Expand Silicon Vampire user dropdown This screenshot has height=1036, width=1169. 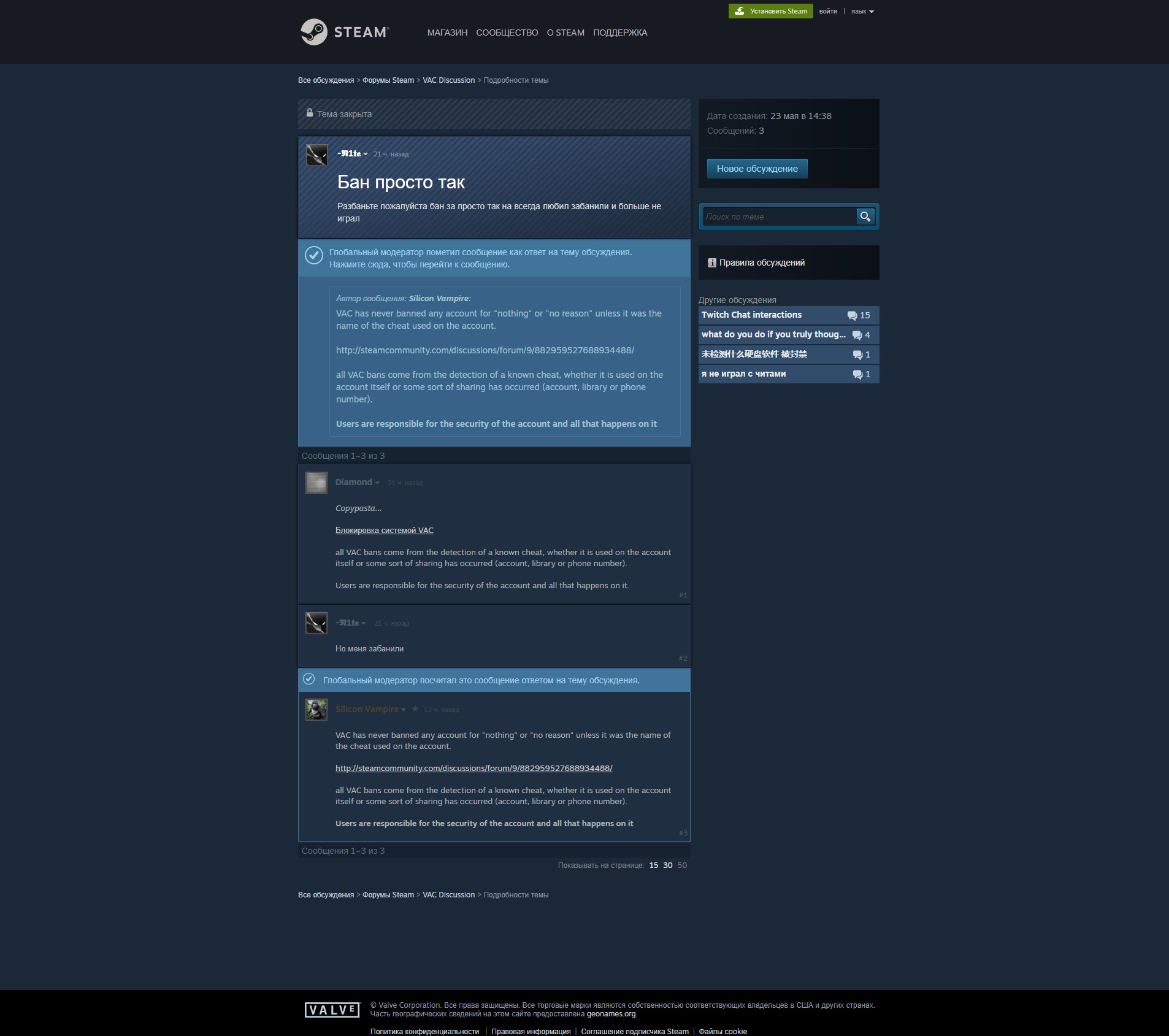click(x=403, y=710)
